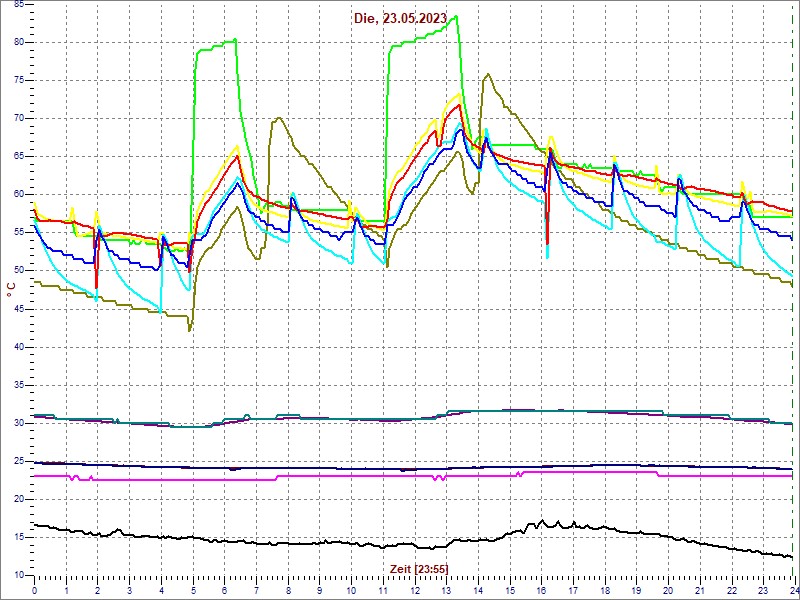Screen dimensions: 800x600
Task: Click hour 9 on the time axis
Action: pyautogui.click(x=319, y=590)
